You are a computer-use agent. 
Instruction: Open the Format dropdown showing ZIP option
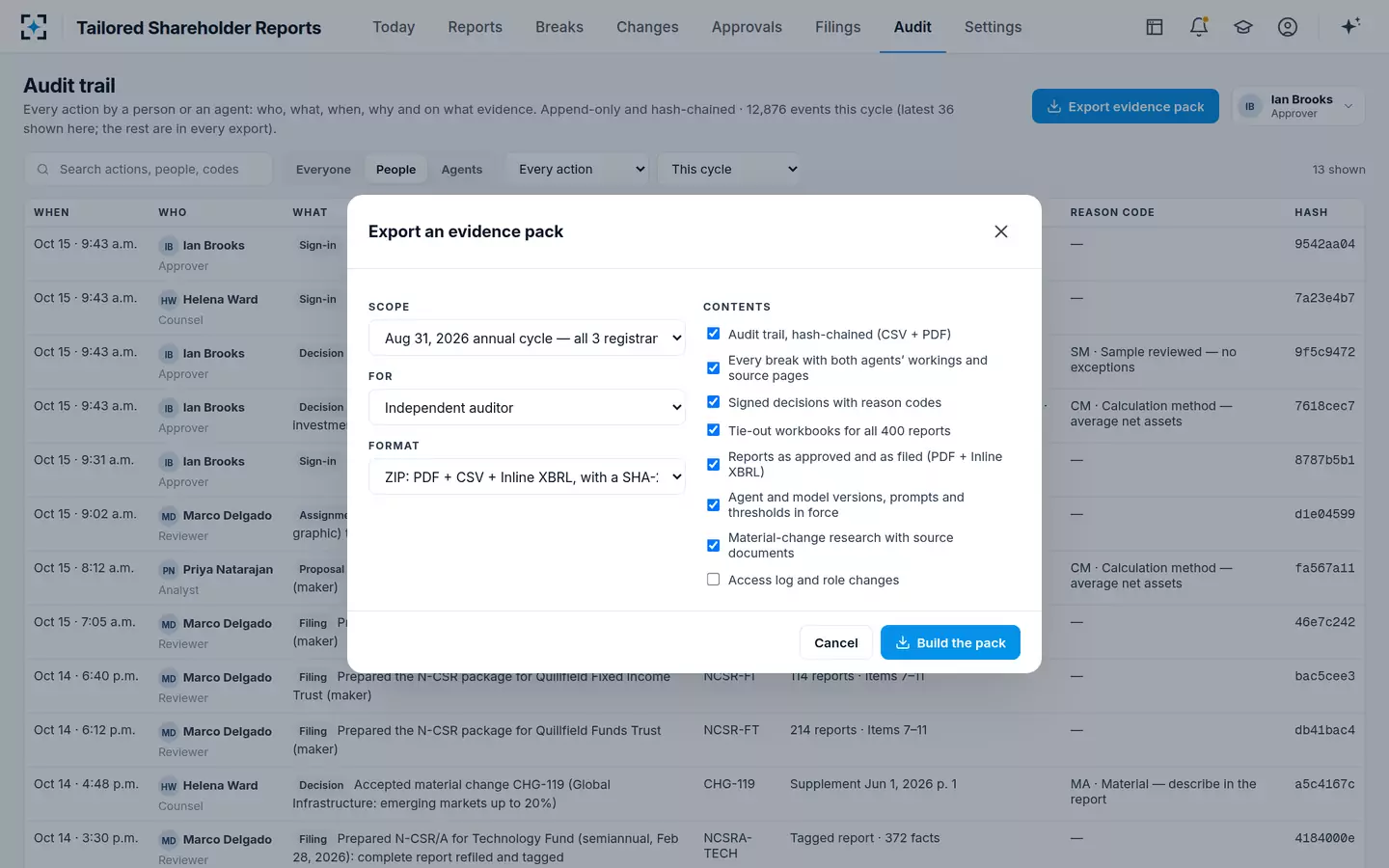click(527, 476)
